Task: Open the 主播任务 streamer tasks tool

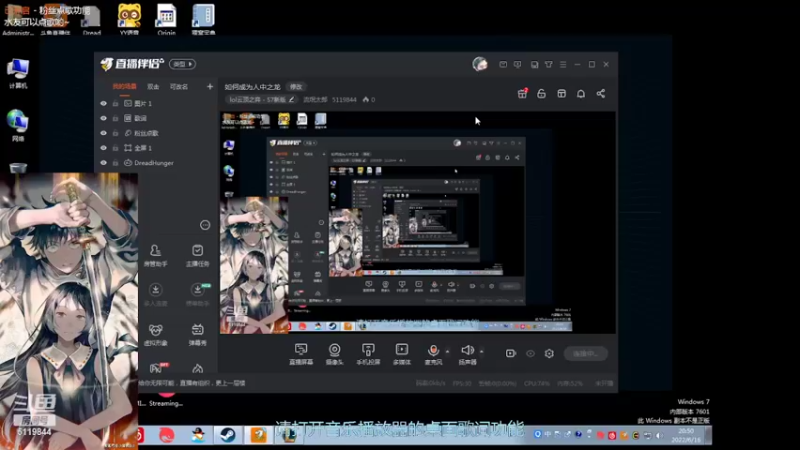Action: (197, 255)
